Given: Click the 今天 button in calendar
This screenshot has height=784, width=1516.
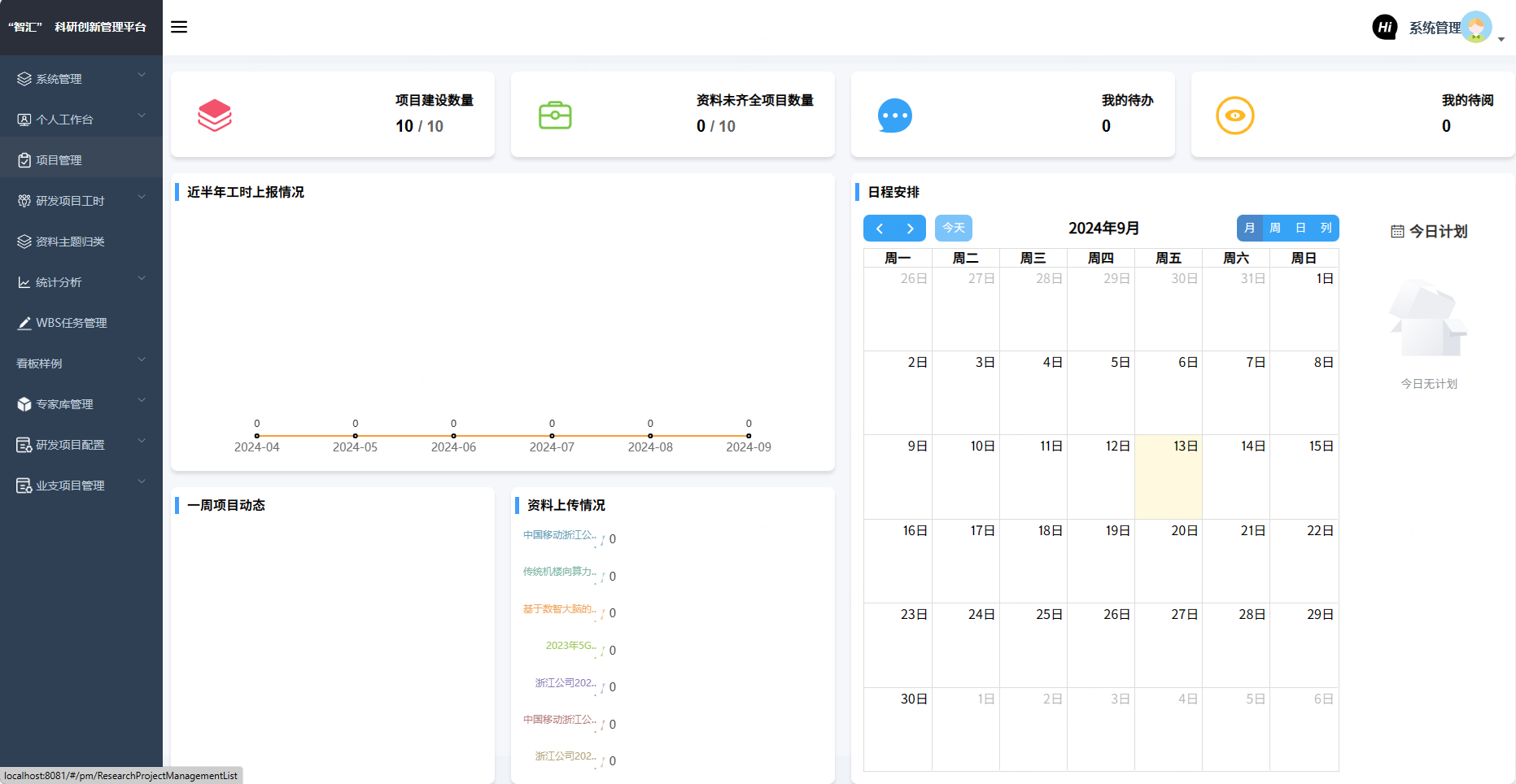Looking at the screenshot, I should 953,229.
